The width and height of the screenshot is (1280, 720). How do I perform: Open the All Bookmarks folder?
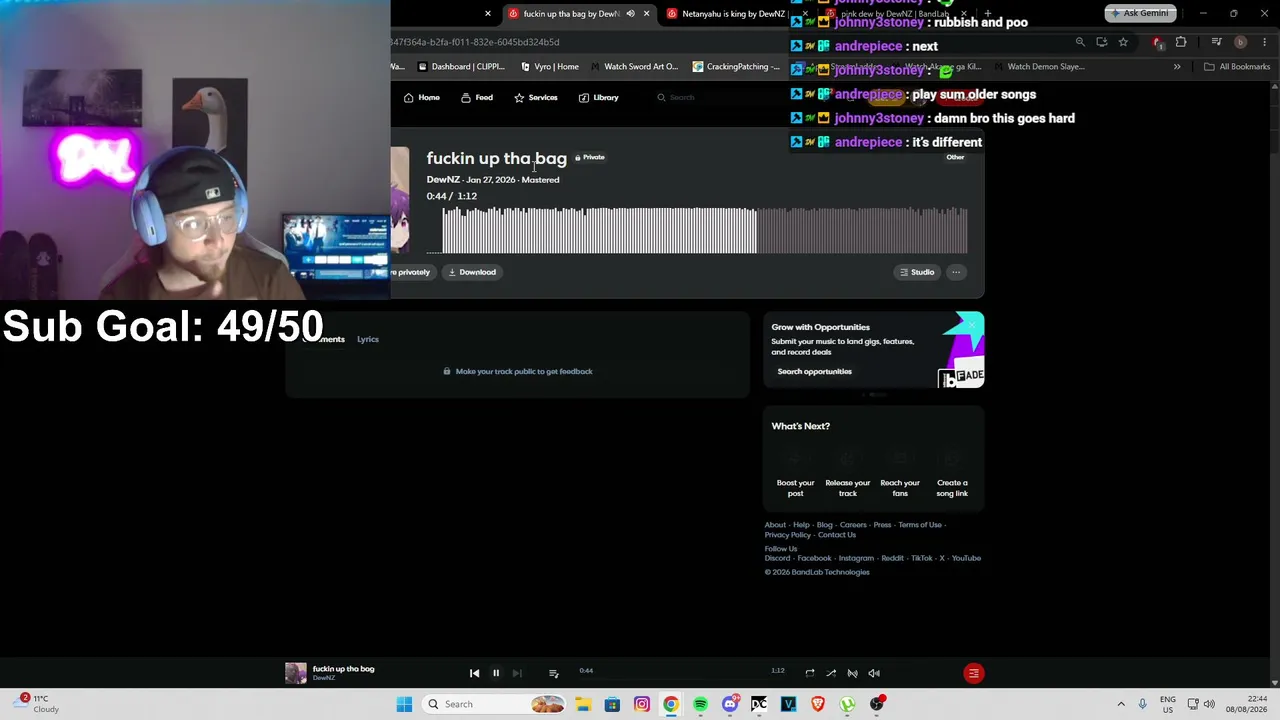(x=1237, y=67)
